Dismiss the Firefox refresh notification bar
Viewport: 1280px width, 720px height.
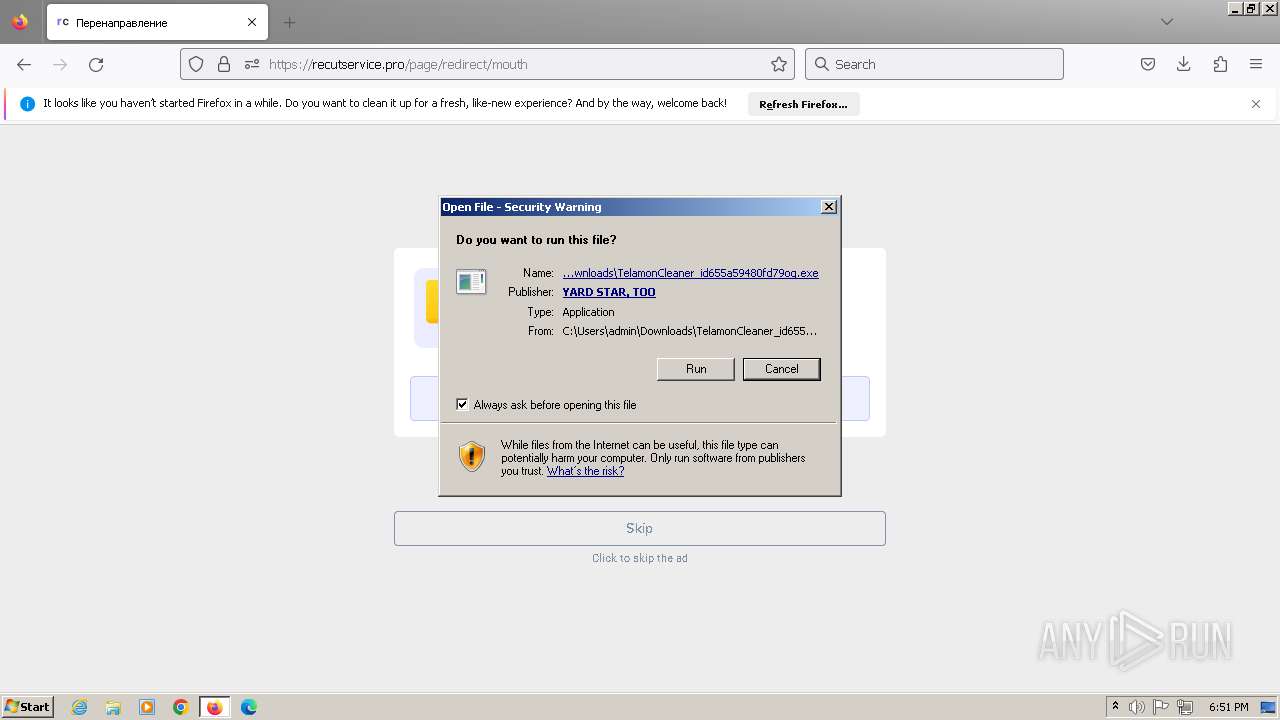click(1256, 104)
